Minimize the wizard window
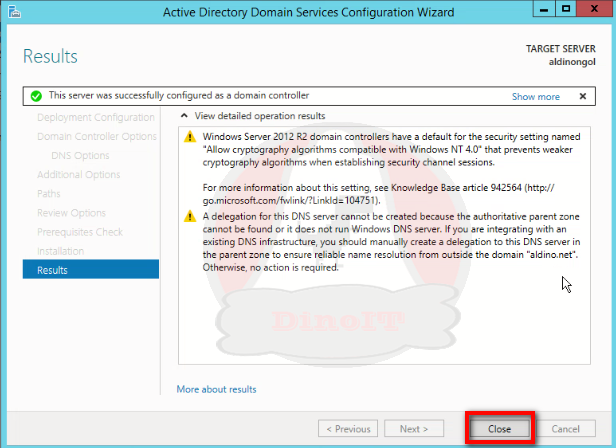The image size is (616, 448). (544, 9)
